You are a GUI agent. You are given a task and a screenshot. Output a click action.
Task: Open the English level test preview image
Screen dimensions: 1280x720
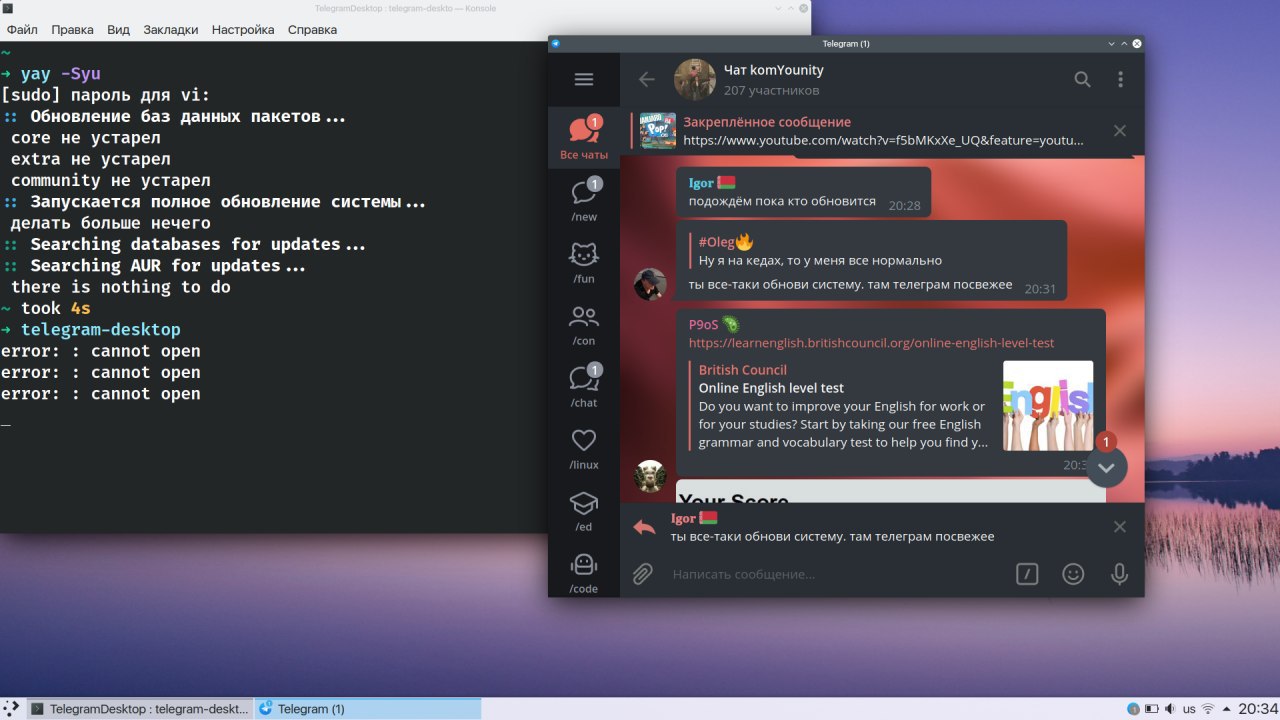[x=1048, y=405]
